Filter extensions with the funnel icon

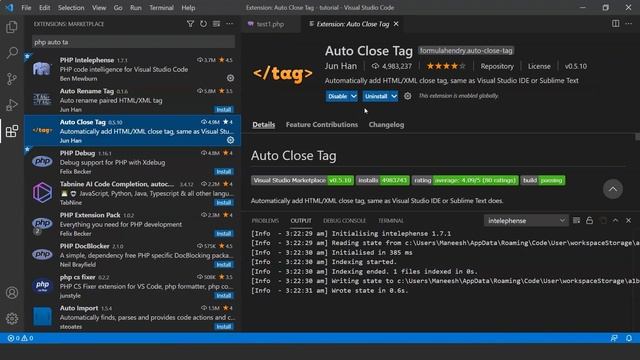pyautogui.click(x=190, y=24)
